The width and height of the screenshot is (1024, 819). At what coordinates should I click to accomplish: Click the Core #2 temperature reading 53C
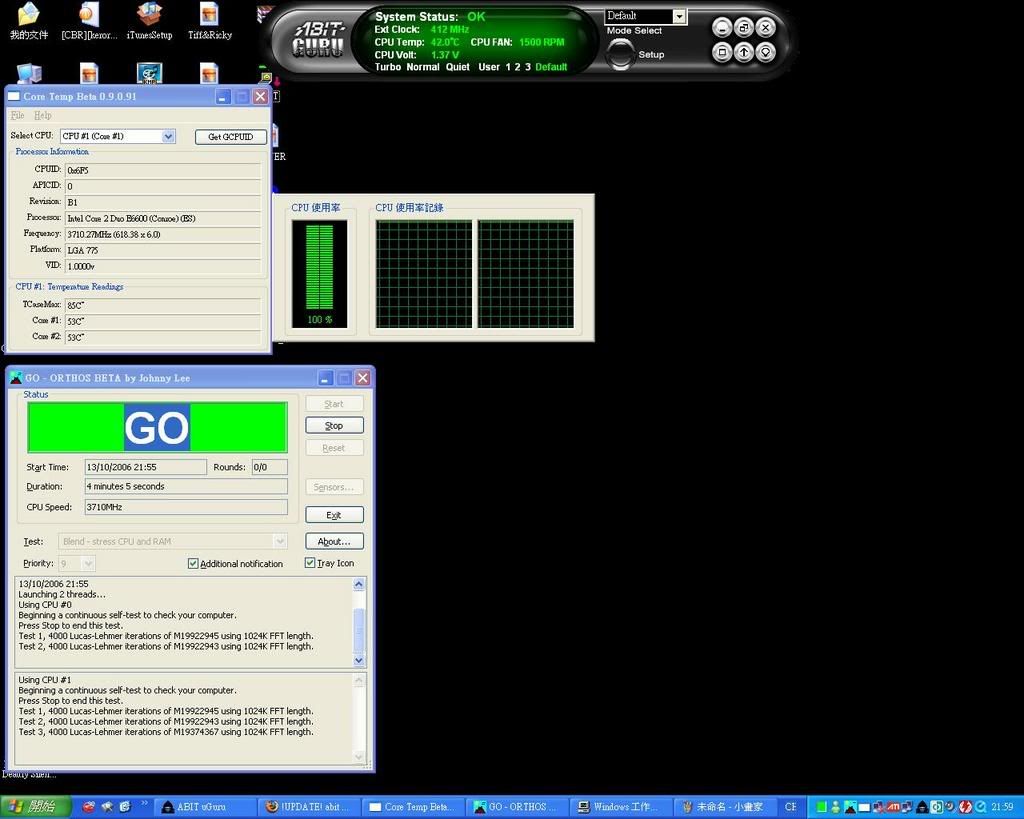[163, 337]
